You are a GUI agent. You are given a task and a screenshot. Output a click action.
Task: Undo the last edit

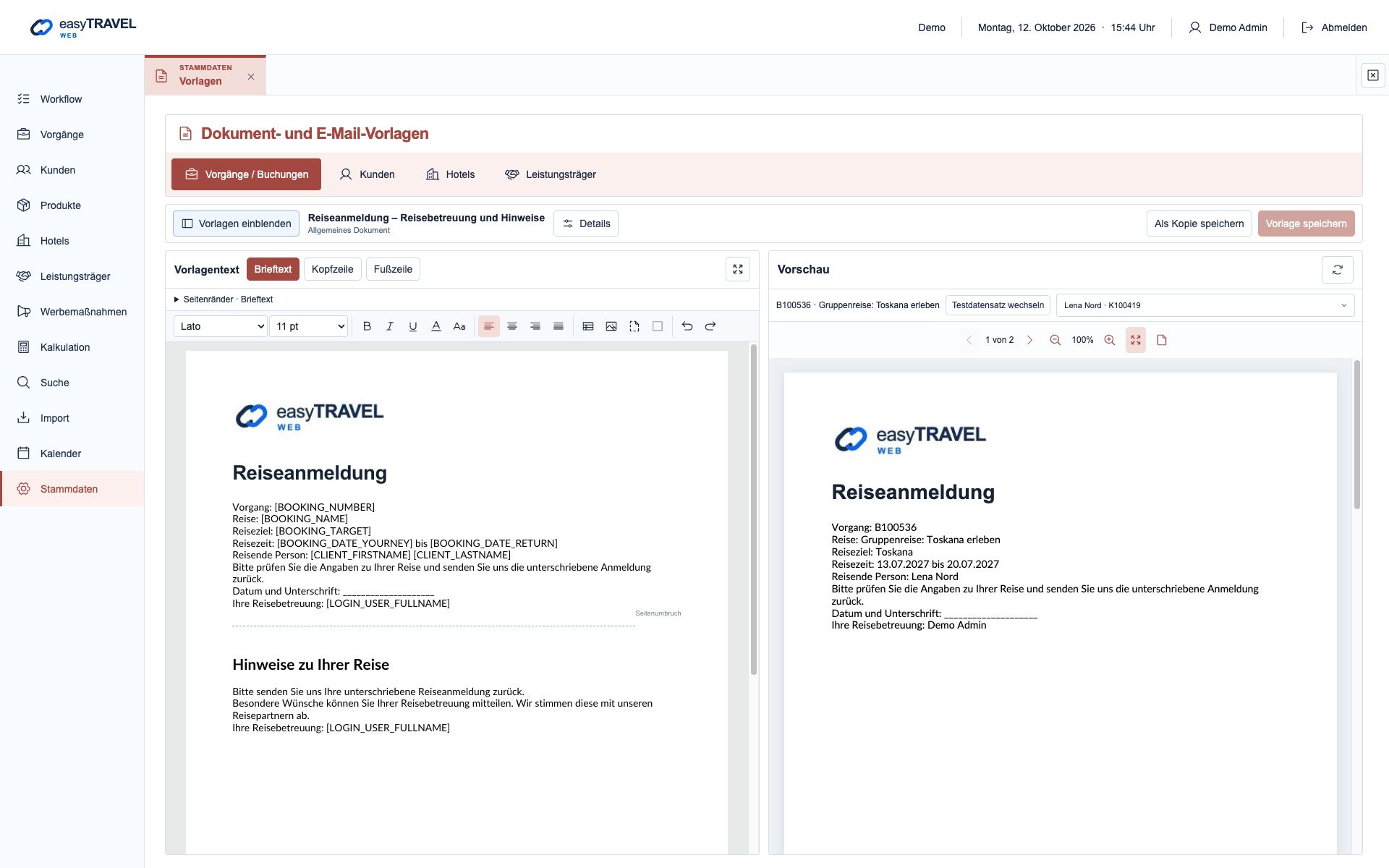click(x=687, y=326)
